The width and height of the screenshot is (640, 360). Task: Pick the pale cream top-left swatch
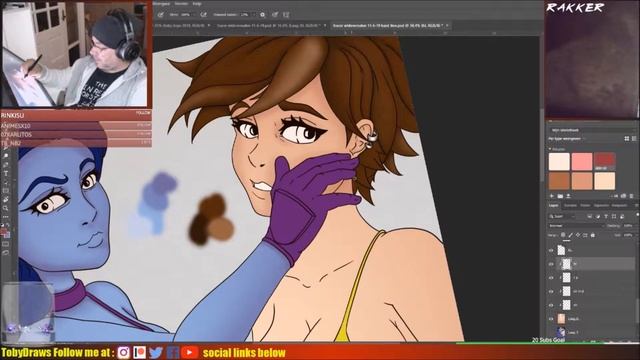(x=559, y=161)
